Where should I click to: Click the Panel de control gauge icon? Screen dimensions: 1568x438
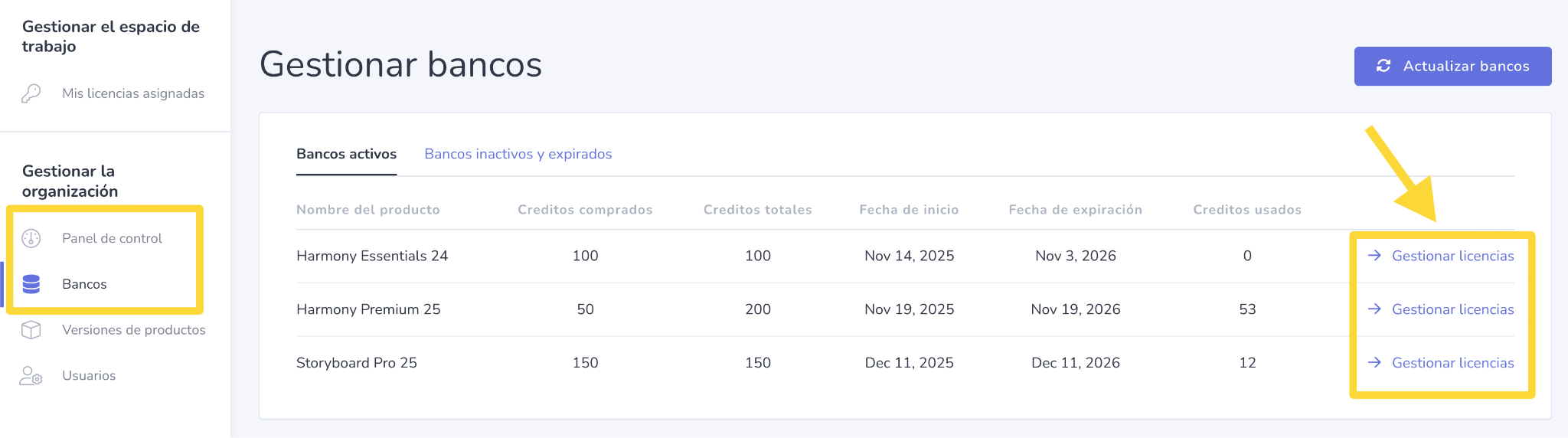pos(31,238)
